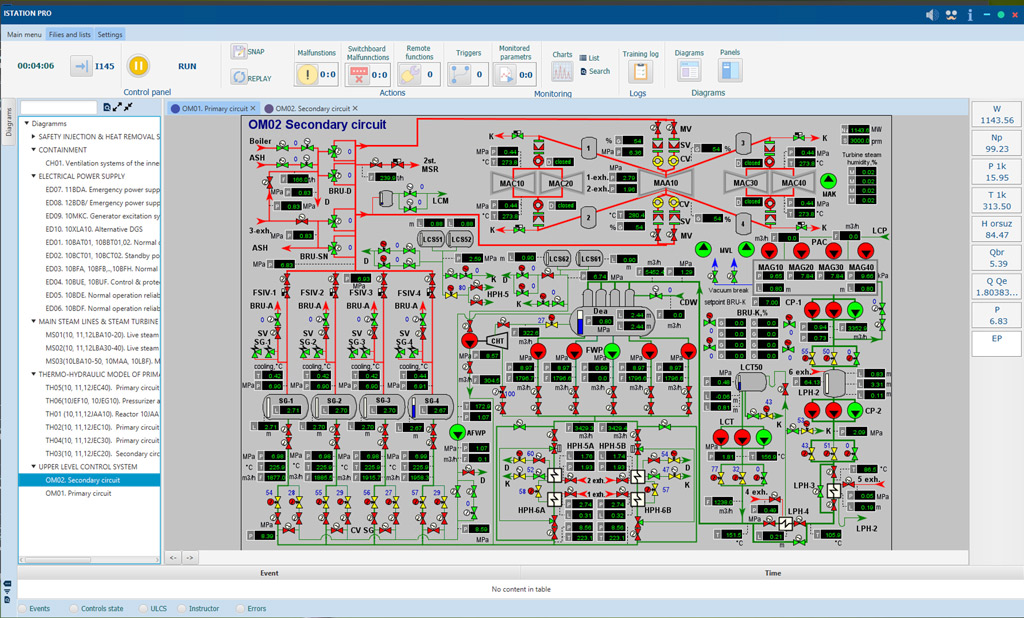Open the Remote functions icon

click(x=409, y=74)
